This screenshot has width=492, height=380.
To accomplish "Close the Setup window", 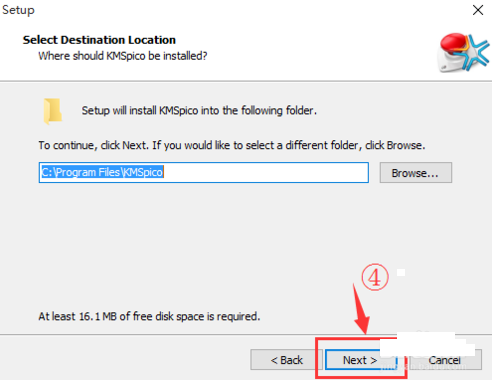I will [x=478, y=10].
